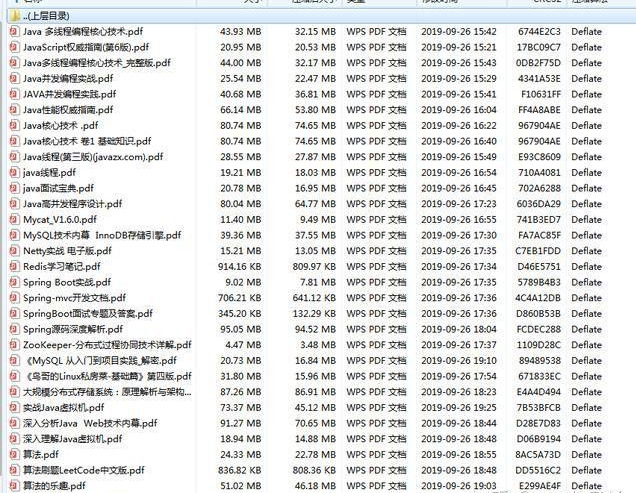Select file name Redis学习笔记.pdf
The image size is (636, 493).
[x=62, y=267]
